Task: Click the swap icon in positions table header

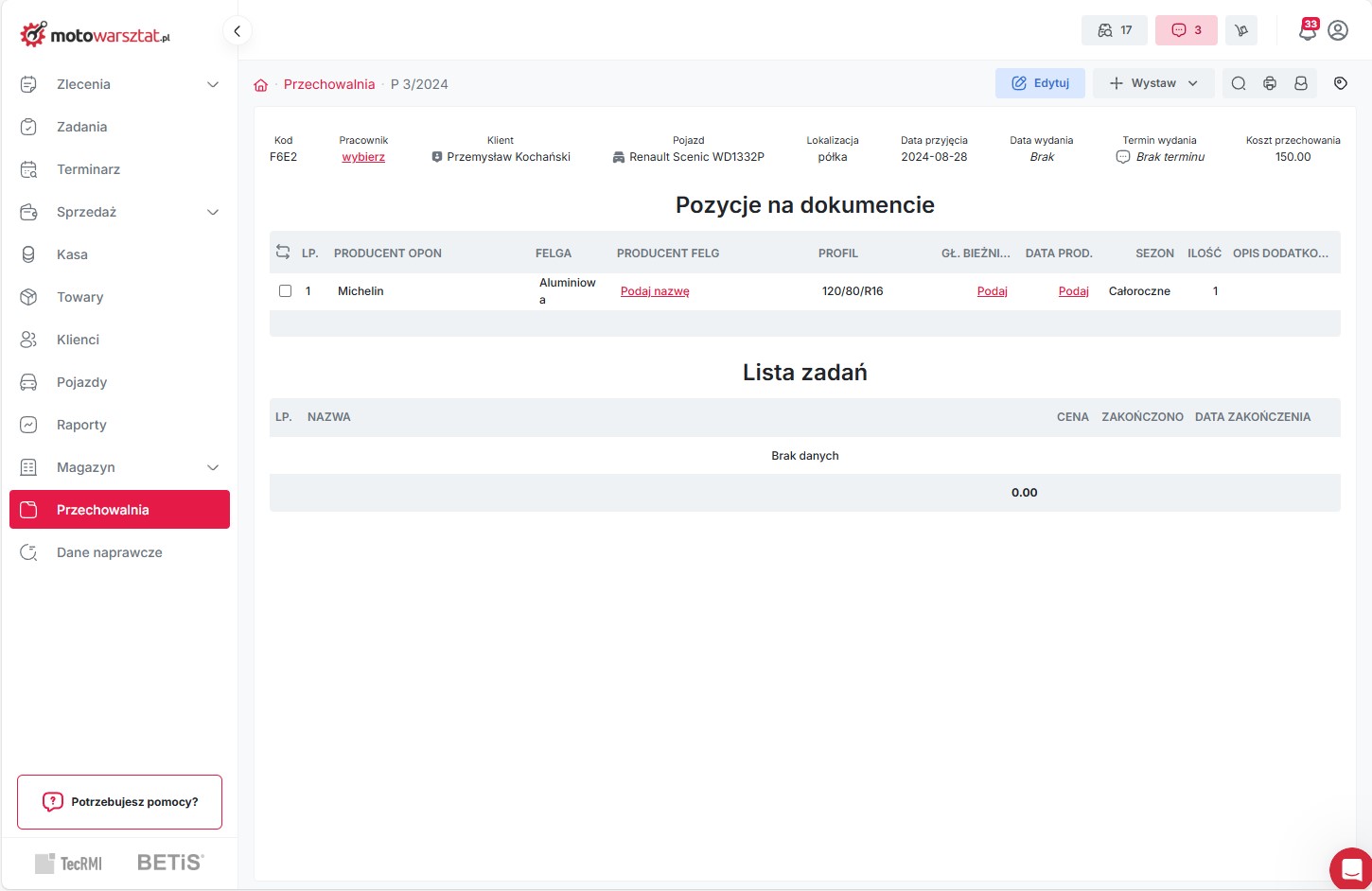Action: click(283, 252)
